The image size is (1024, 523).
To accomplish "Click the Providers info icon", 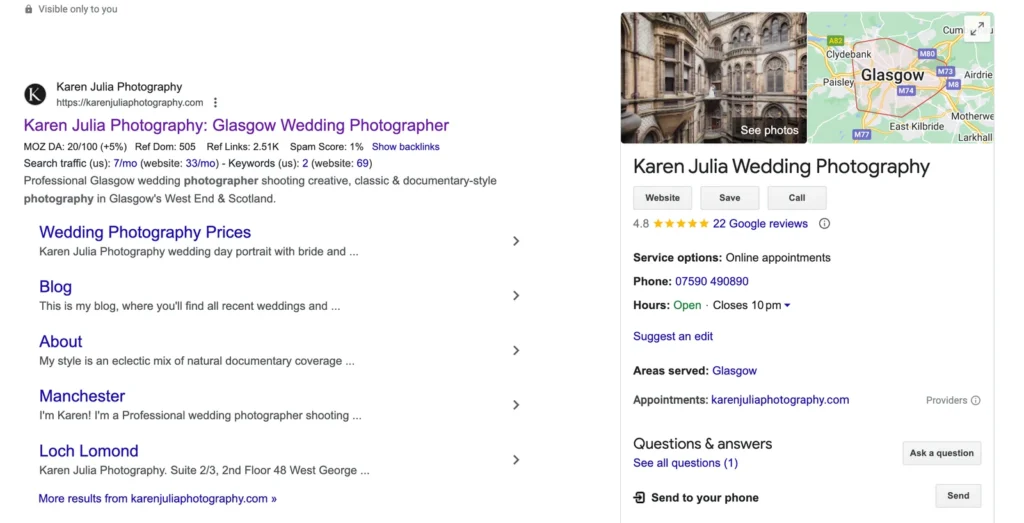I will coord(975,401).
